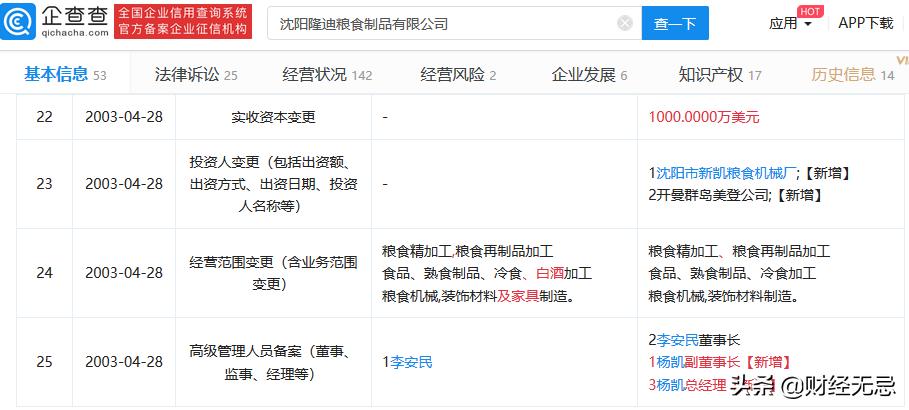Select the red 白酒 text in row 24

click(550, 273)
